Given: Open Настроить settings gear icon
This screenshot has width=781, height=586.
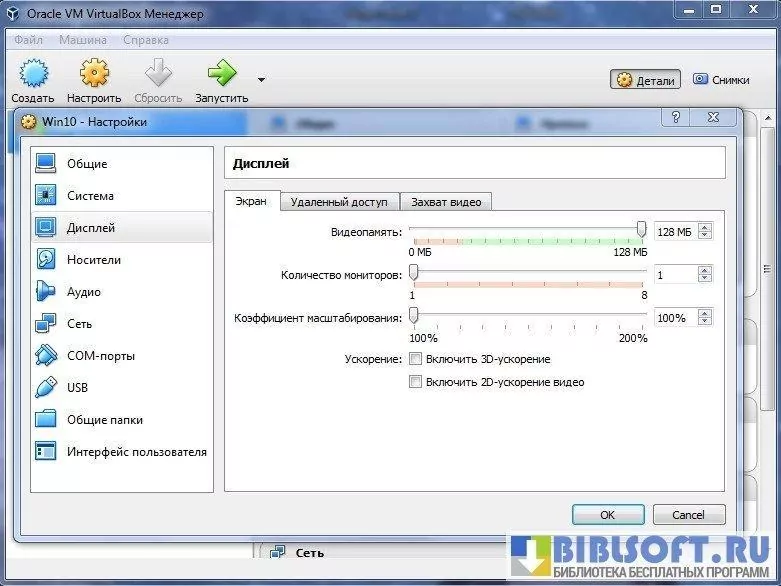Looking at the screenshot, I should pos(94,74).
